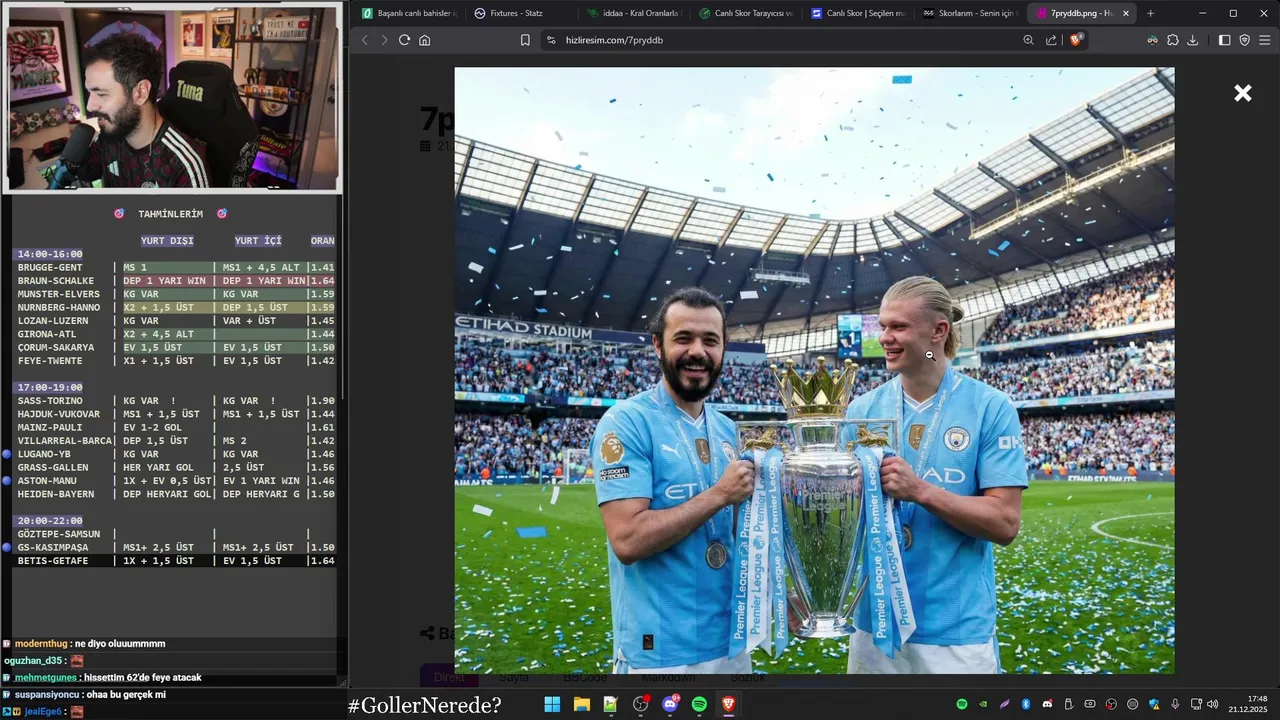The image size is (1280, 720).
Task: Click the trophy photo in lightbox
Action: coord(814,371)
